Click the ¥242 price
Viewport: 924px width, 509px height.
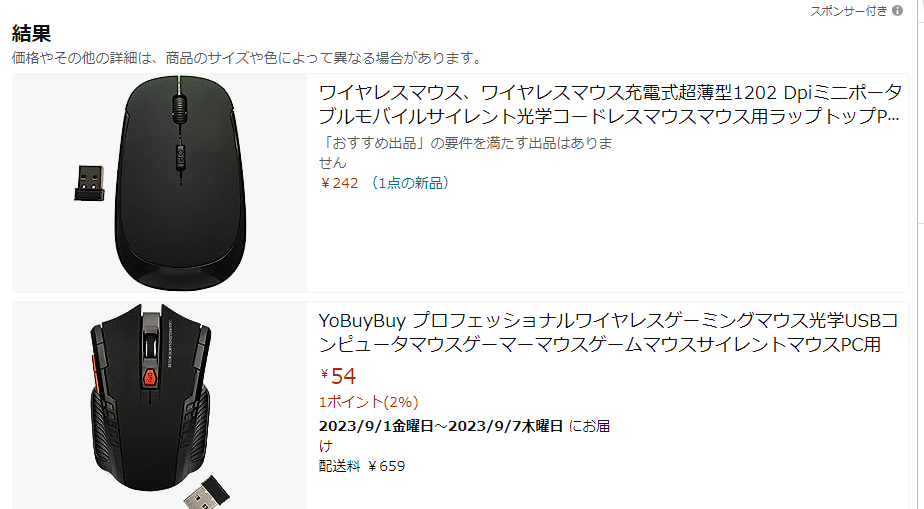339,183
